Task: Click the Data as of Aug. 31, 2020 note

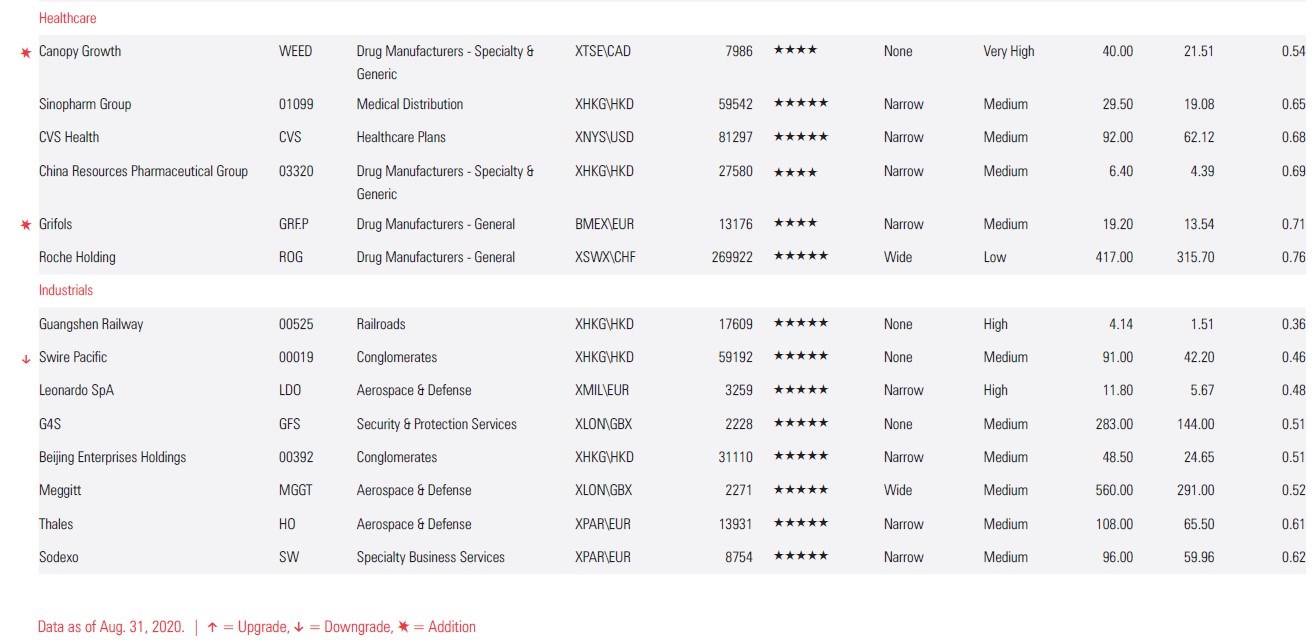Action: point(111,627)
